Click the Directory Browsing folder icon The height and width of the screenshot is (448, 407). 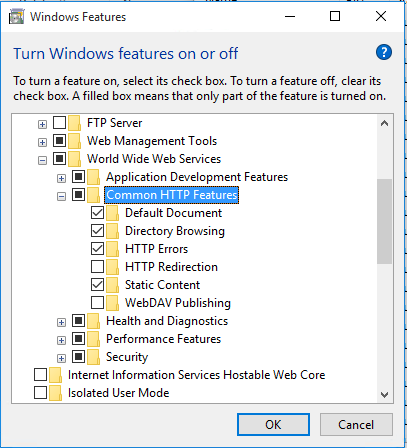(x=112, y=231)
